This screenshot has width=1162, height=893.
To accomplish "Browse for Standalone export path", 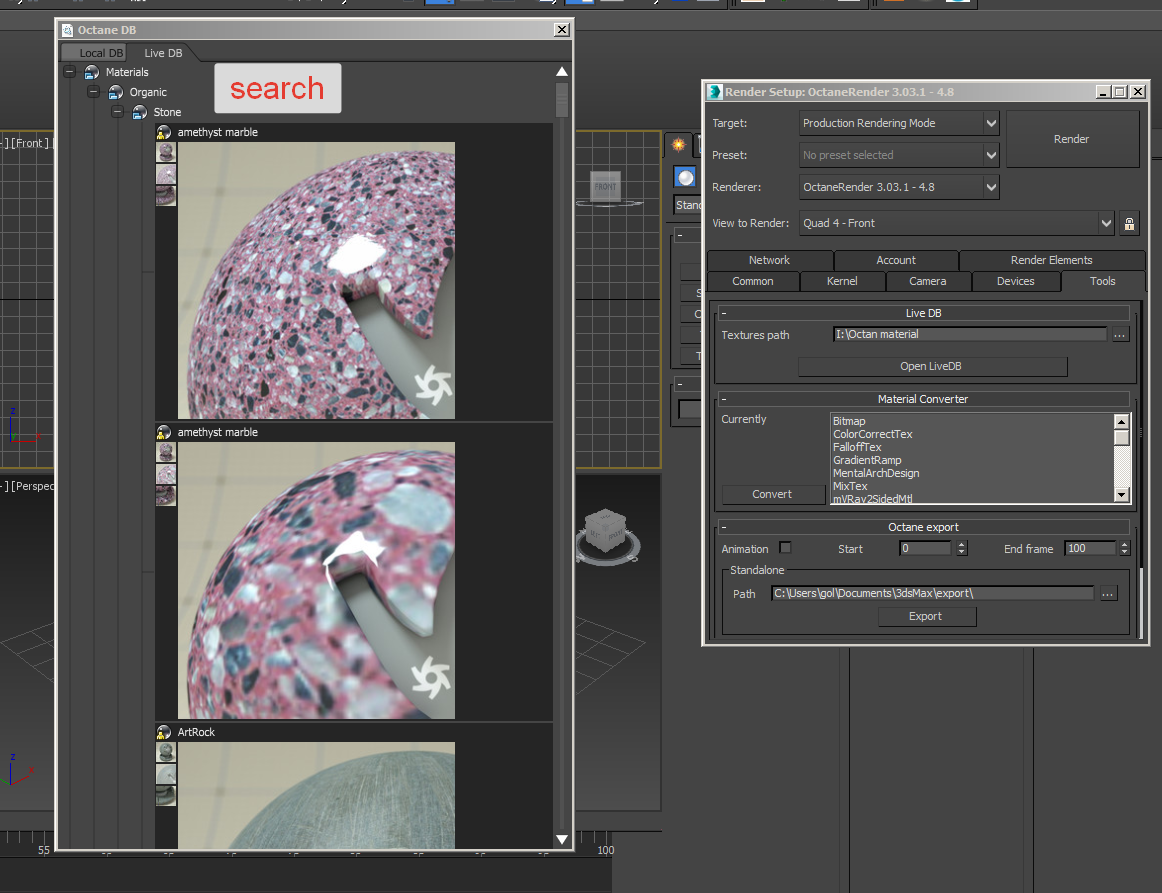I will click(1107, 594).
